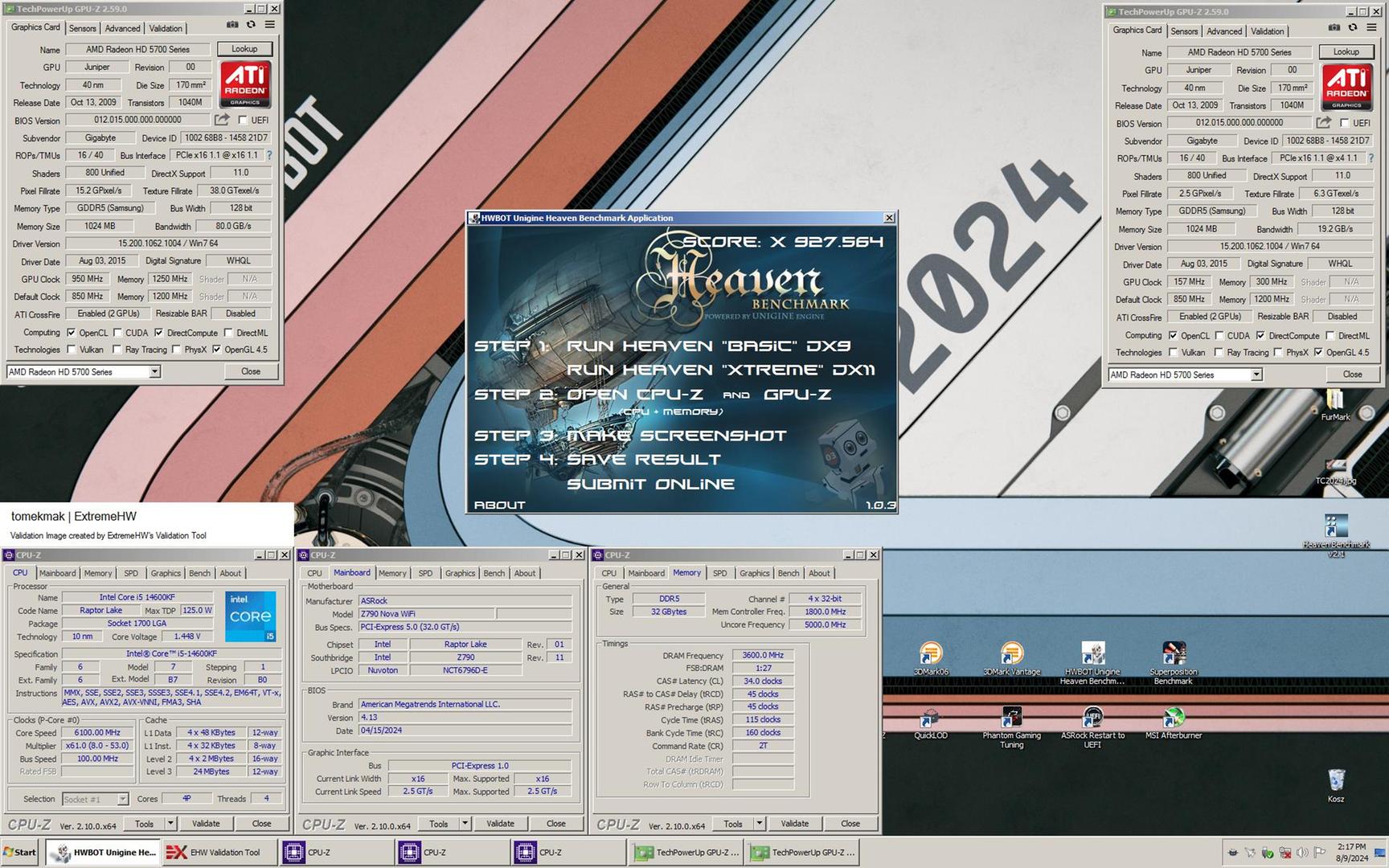1389x868 pixels.
Task: Switch to EHW Validation Tool taskbar item
Action: (219, 852)
